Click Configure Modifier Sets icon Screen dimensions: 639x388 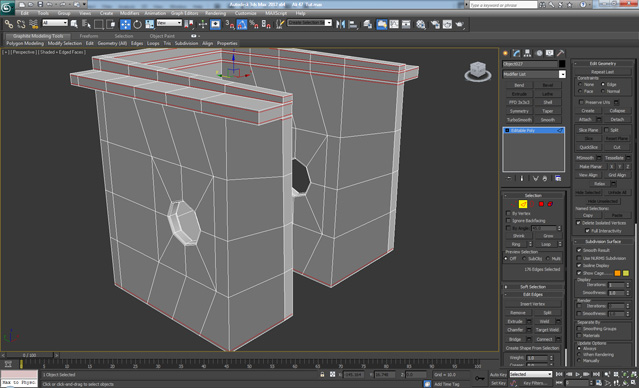tap(558, 179)
